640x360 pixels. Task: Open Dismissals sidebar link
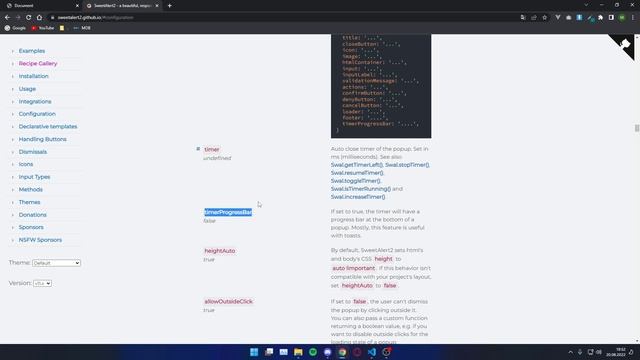point(33,152)
